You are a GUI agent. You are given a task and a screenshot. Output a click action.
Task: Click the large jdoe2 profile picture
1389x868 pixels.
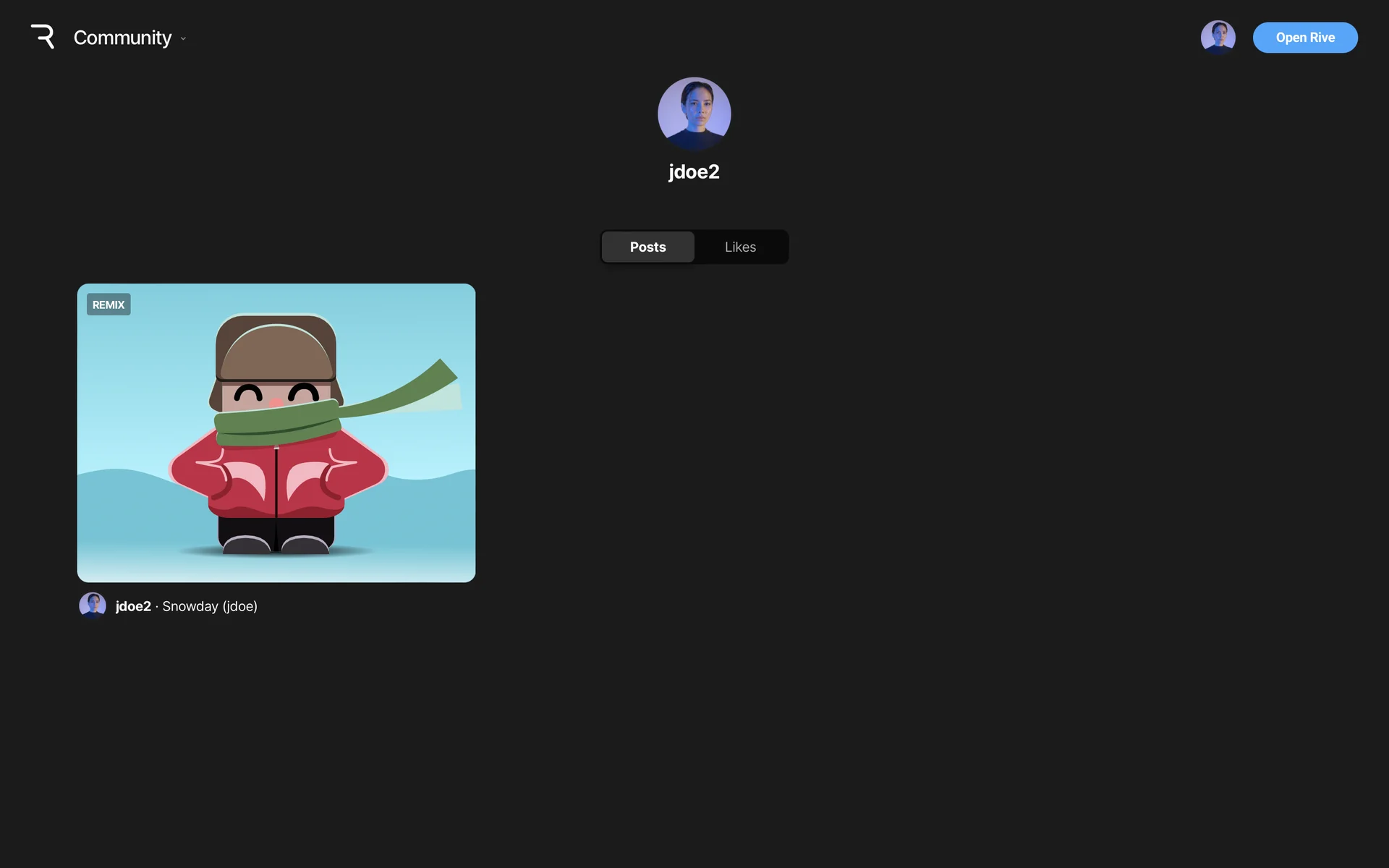click(694, 114)
